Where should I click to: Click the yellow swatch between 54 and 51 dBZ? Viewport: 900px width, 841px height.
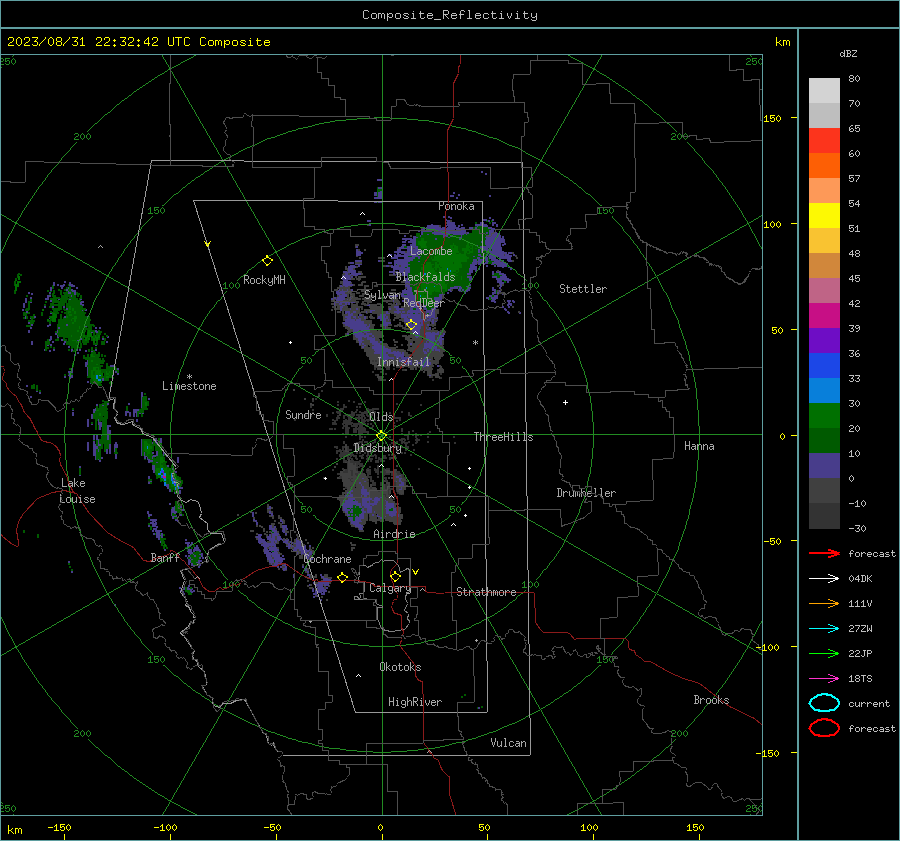[x=824, y=216]
